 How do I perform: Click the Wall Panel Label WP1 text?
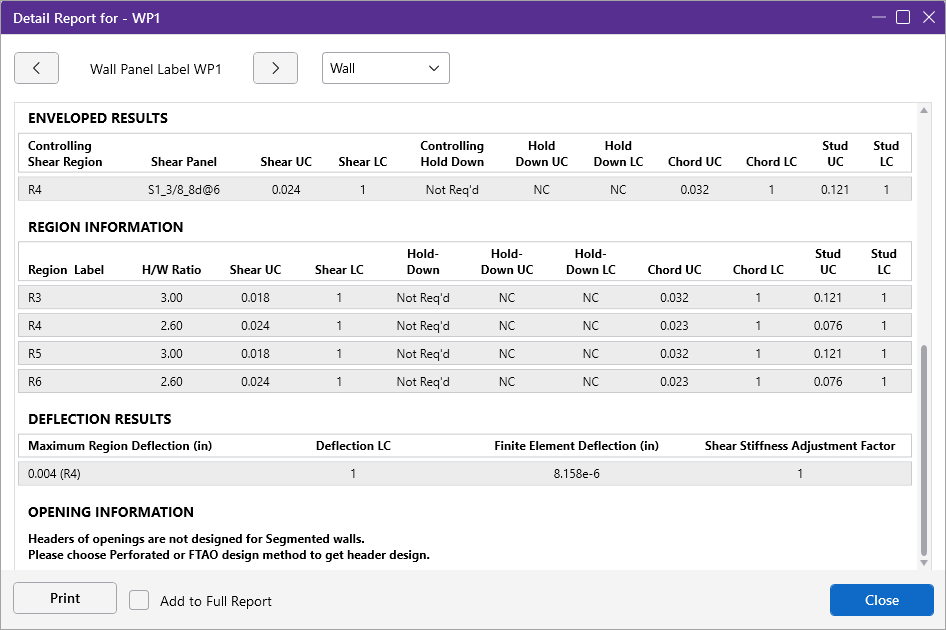coord(155,69)
